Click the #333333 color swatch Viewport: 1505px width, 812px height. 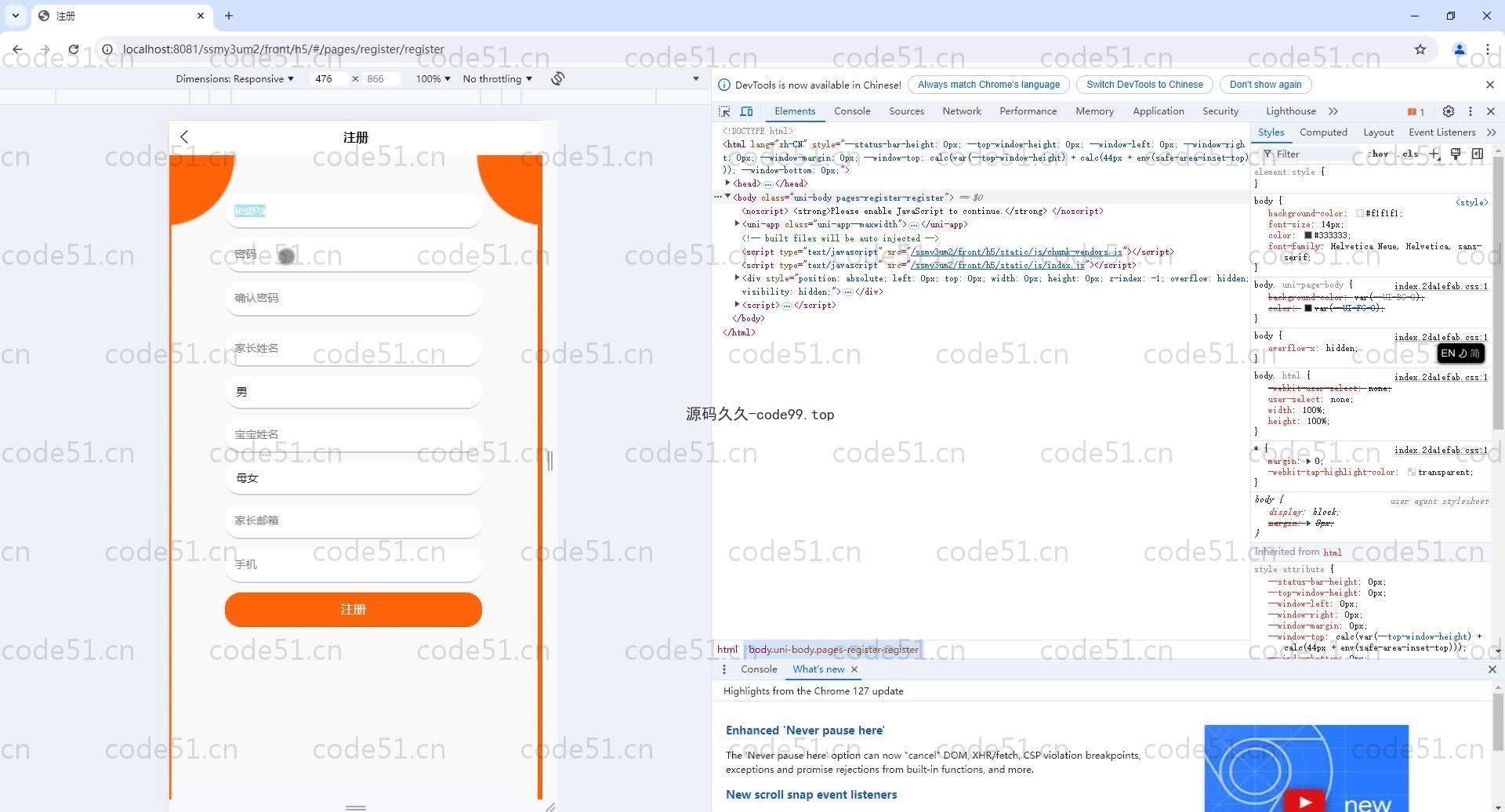click(1308, 235)
